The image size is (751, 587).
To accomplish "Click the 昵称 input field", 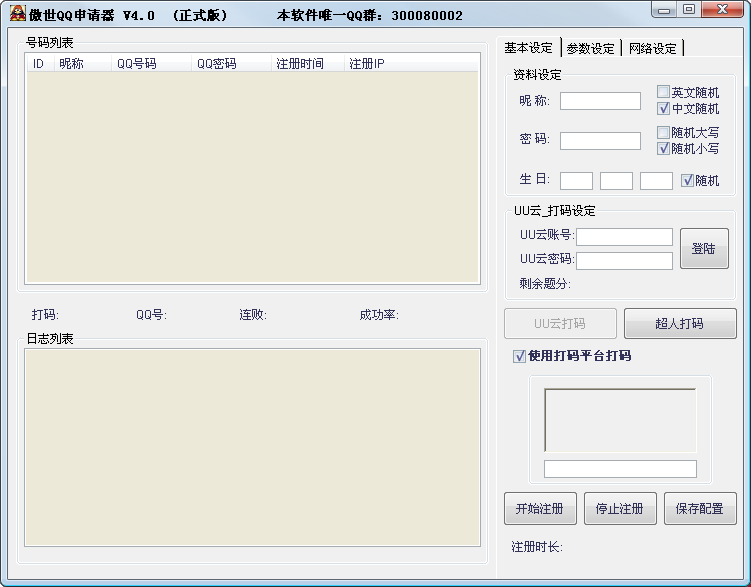I will [x=600, y=101].
